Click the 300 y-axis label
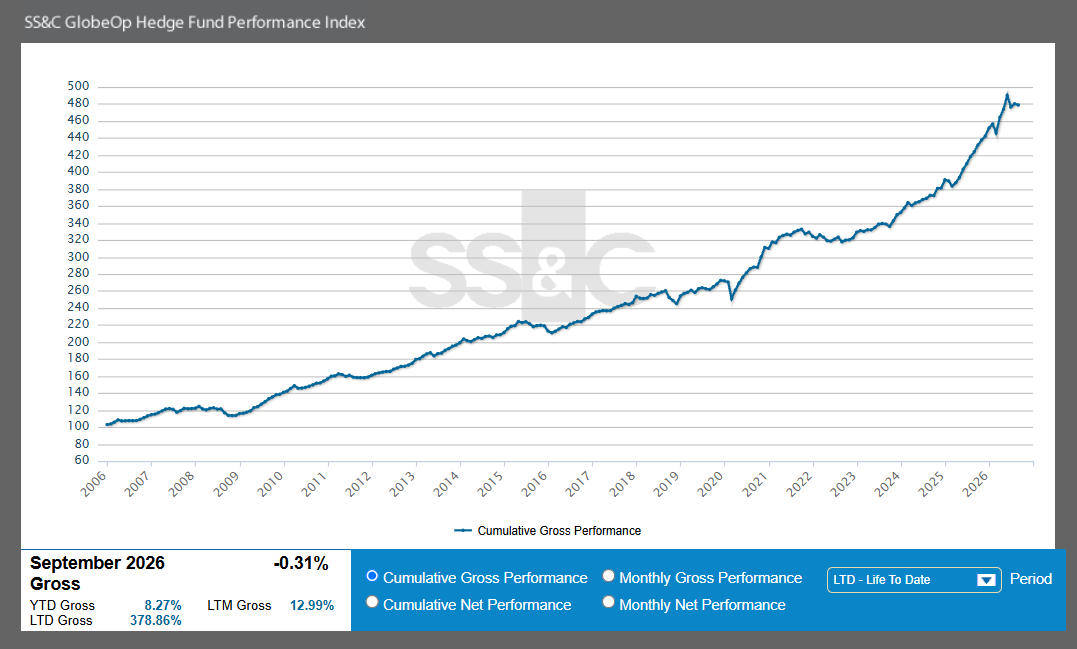This screenshot has height=649, width=1077. pos(78,256)
